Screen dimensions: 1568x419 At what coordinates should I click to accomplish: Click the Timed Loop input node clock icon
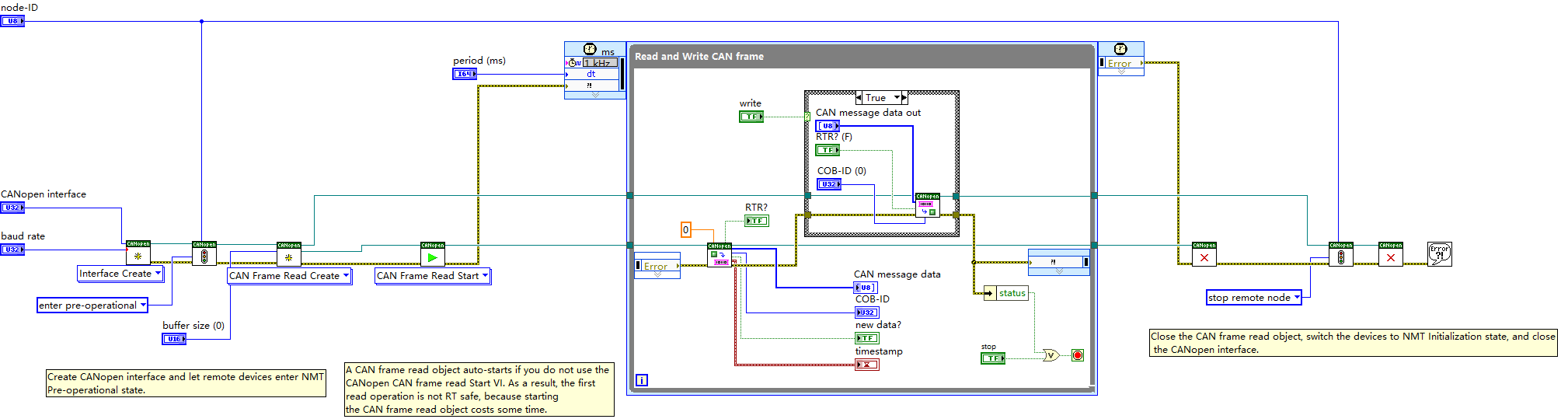[590, 50]
